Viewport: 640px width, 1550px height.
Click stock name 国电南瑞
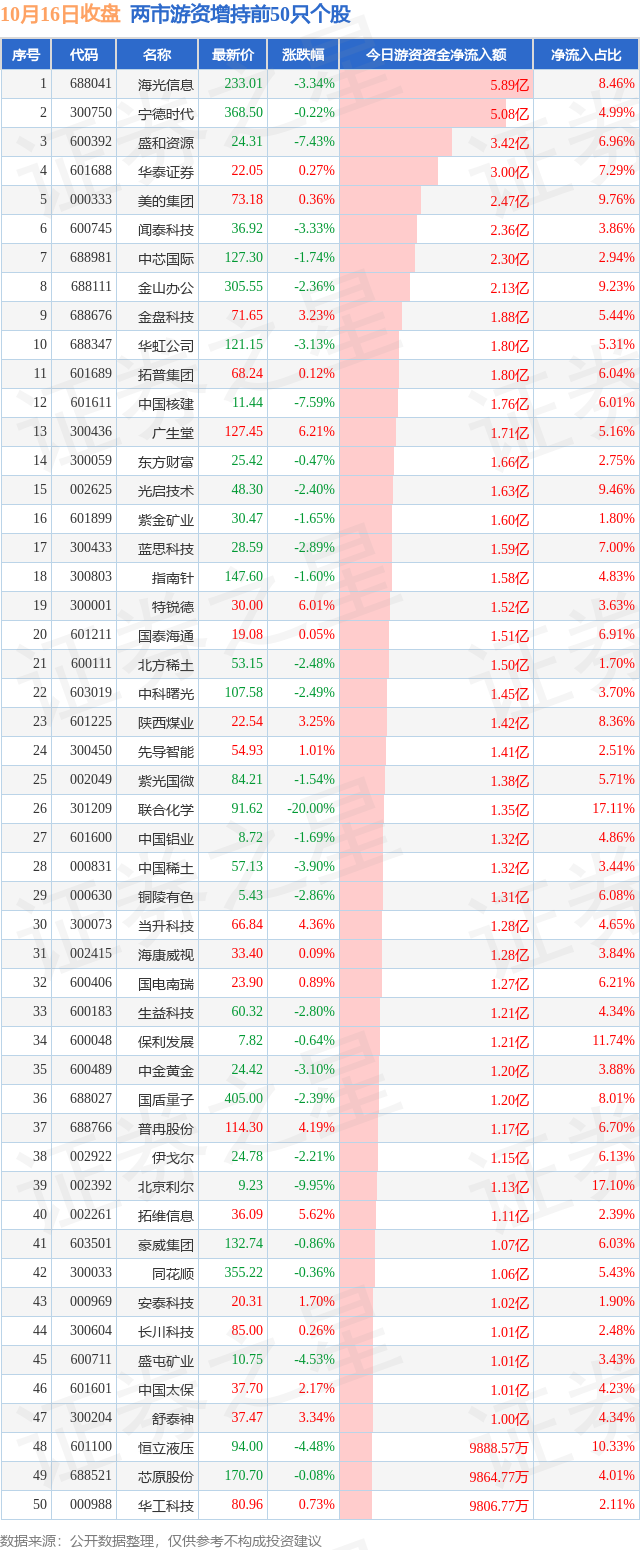[166, 983]
